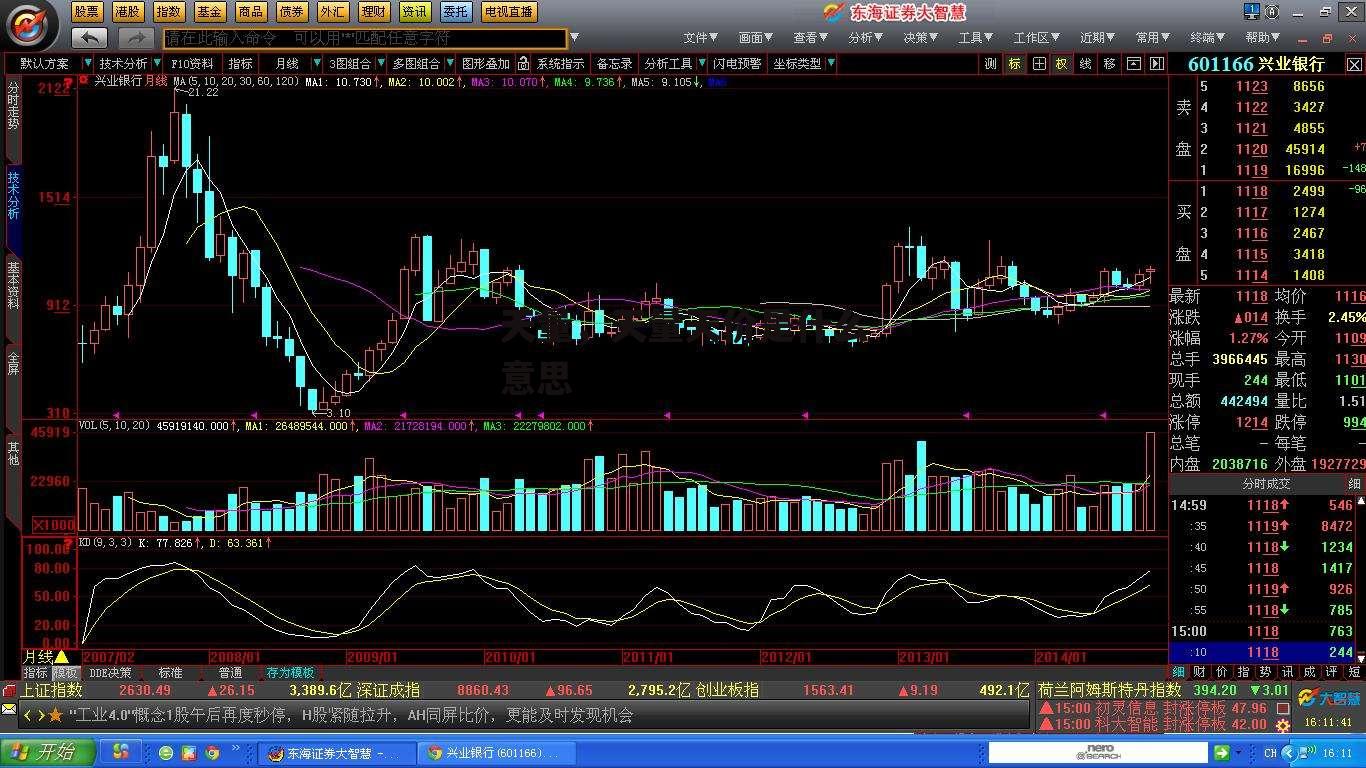Open the 画面 menu

756,38
